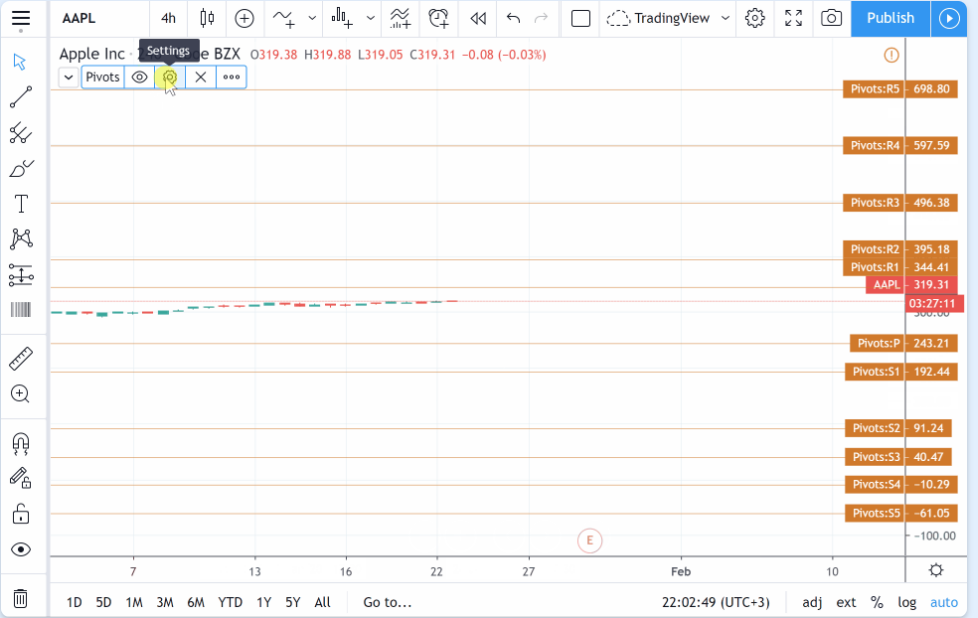Set range to YTD
Image resolution: width=978 pixels, height=618 pixels.
pos(230,602)
